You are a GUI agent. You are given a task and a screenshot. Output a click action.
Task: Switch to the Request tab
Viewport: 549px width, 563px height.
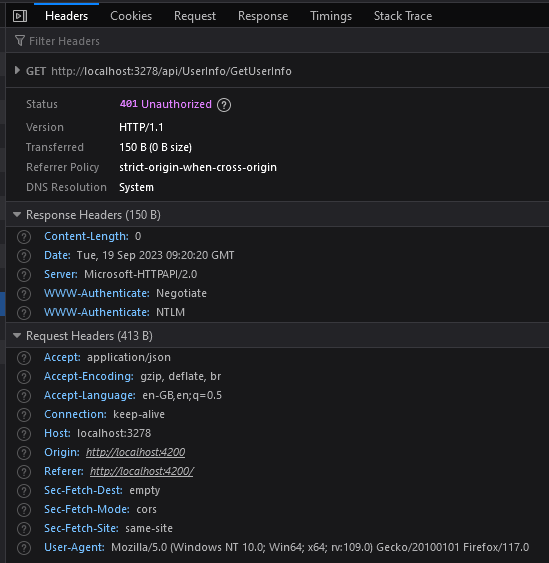pyautogui.click(x=195, y=16)
